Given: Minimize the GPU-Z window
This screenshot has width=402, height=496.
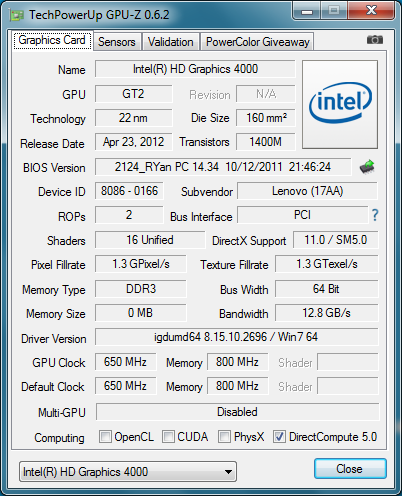Looking at the screenshot, I should click(307, 11).
